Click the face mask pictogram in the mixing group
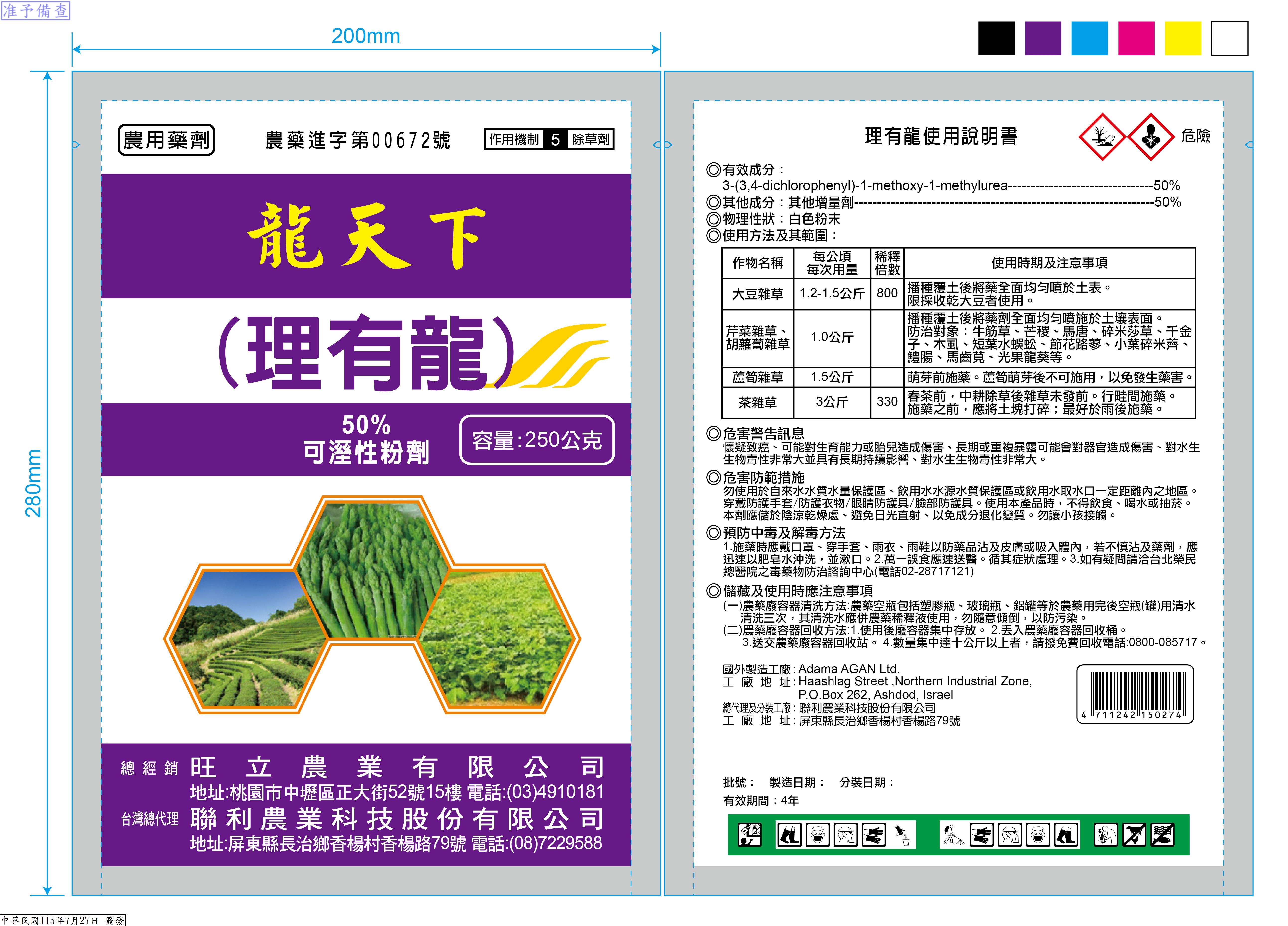 [817, 835]
